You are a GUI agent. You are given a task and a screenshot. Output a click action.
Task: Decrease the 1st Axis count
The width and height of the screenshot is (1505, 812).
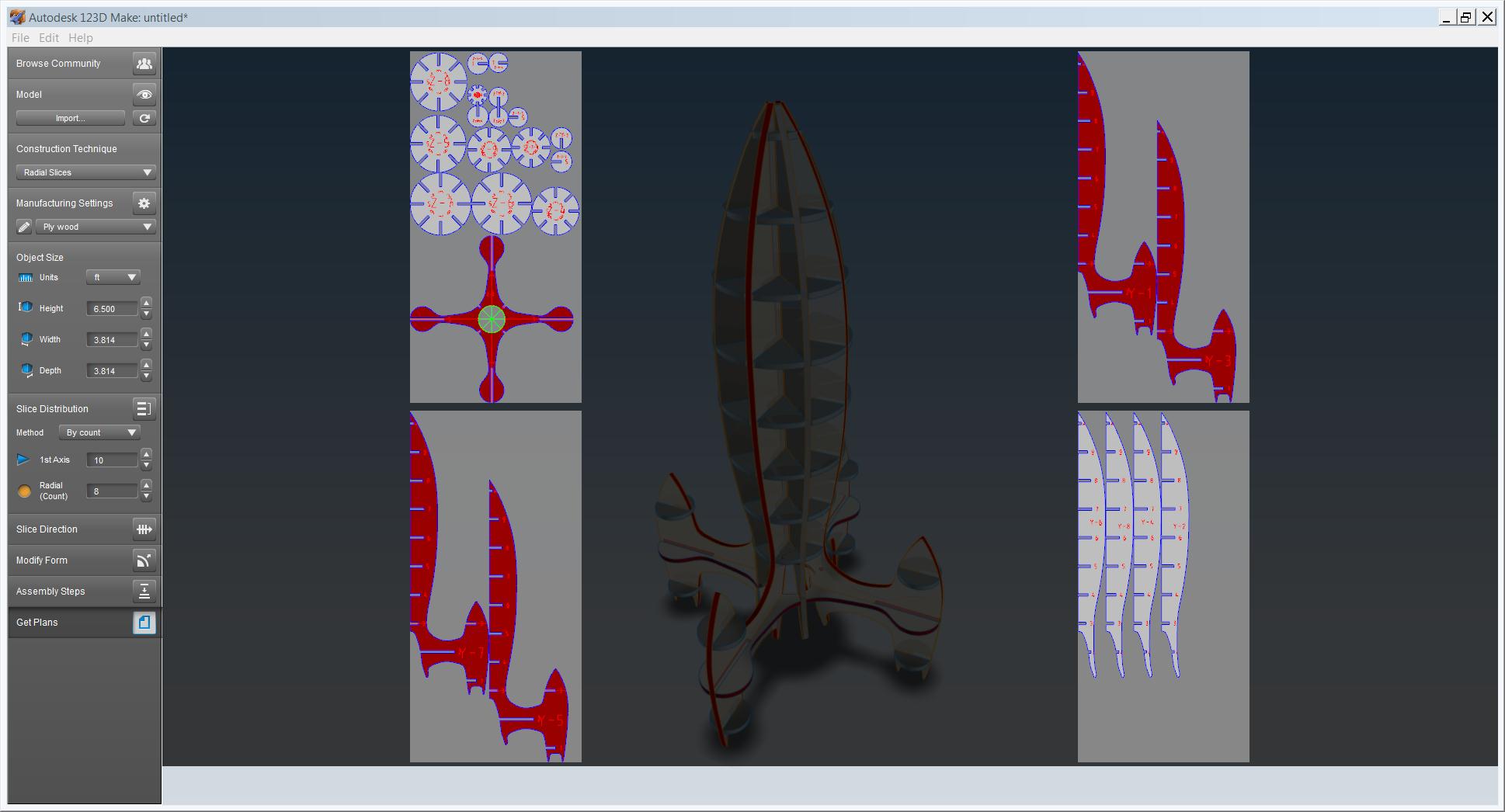[x=146, y=465]
